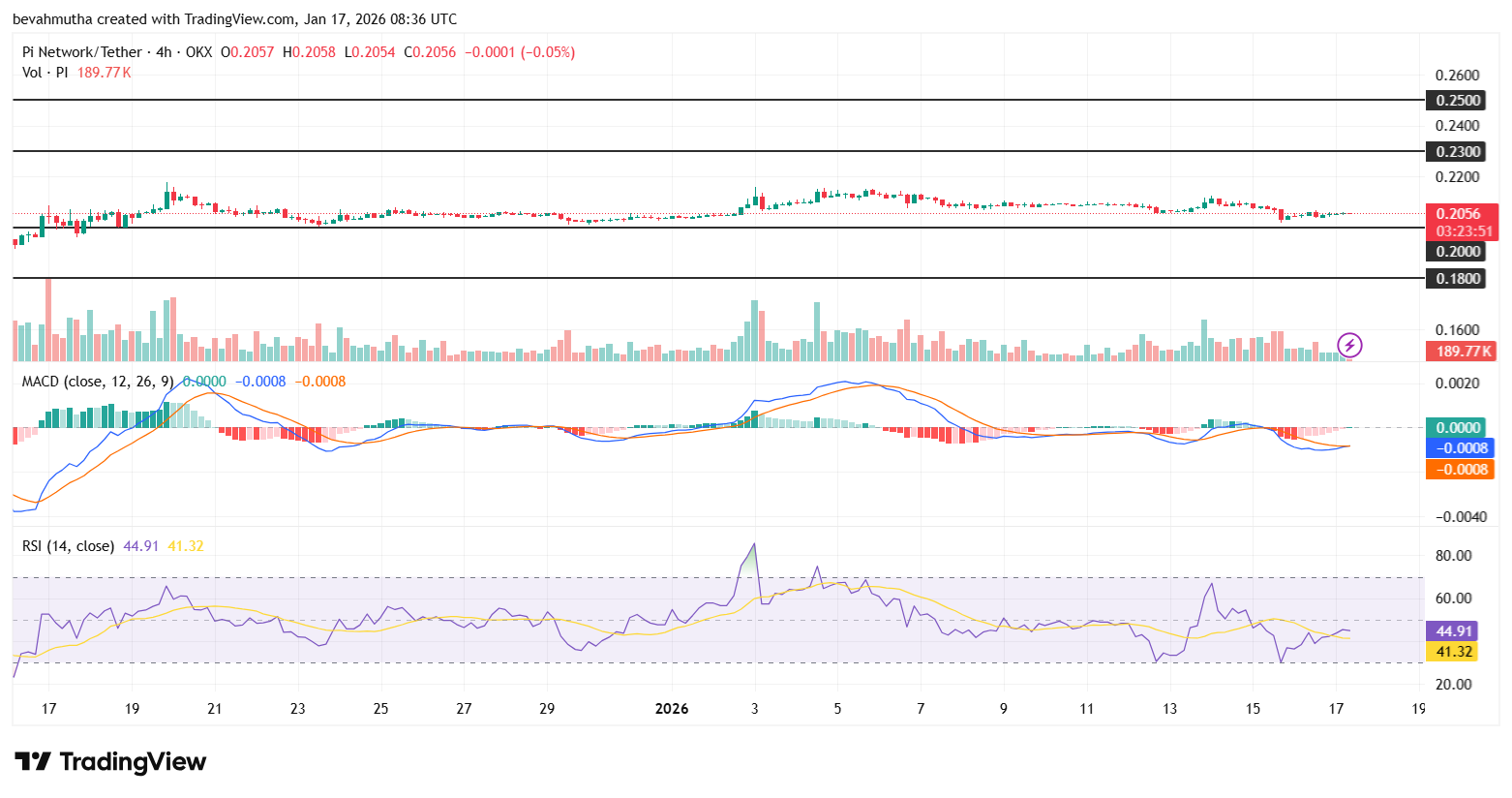Click the orange -0.0008 signal axis label

click(x=1461, y=470)
